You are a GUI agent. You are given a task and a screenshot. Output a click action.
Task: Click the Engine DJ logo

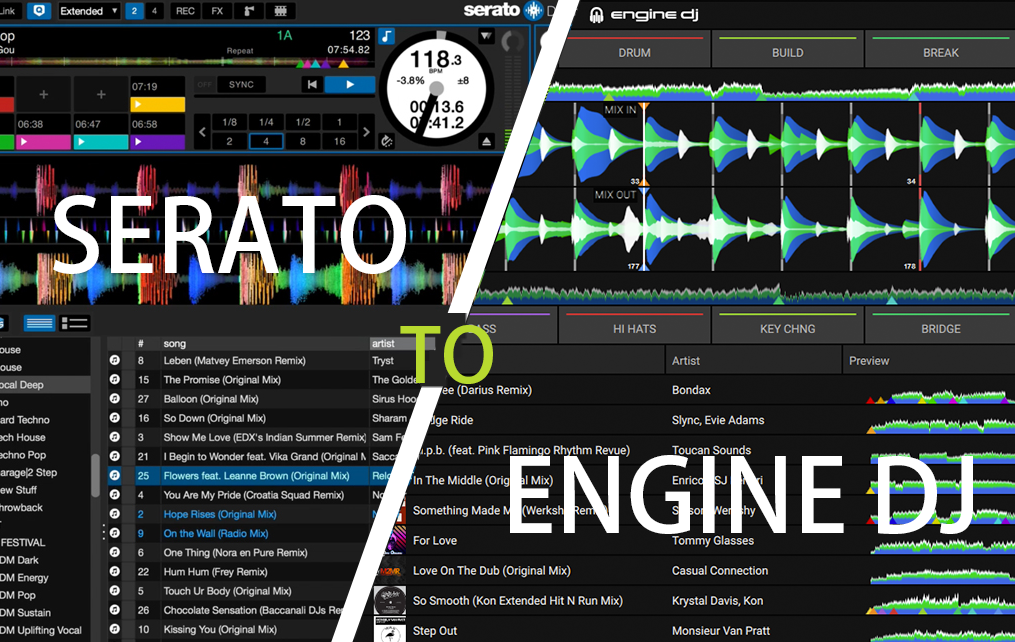[643, 14]
